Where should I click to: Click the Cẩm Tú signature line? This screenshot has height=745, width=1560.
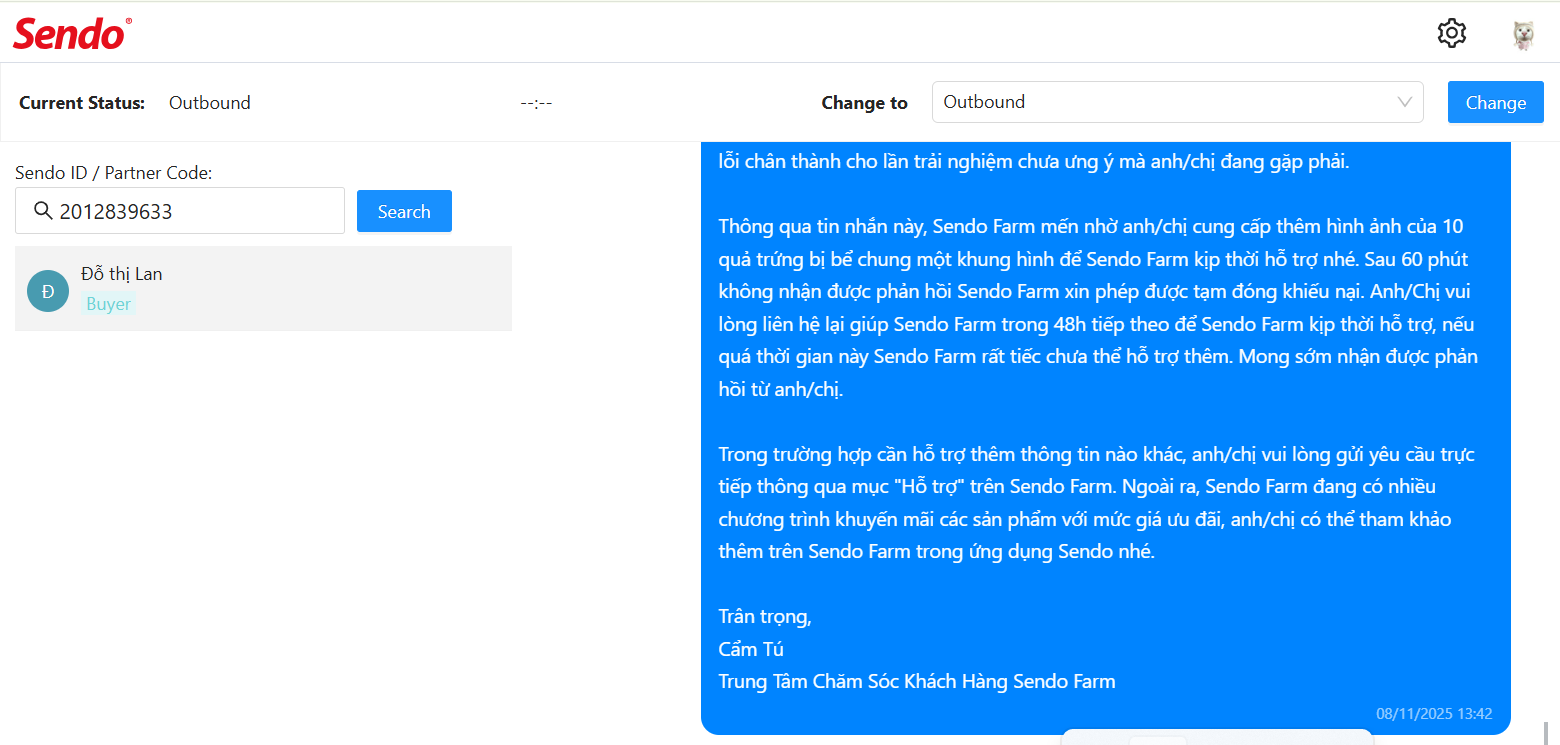(751, 649)
